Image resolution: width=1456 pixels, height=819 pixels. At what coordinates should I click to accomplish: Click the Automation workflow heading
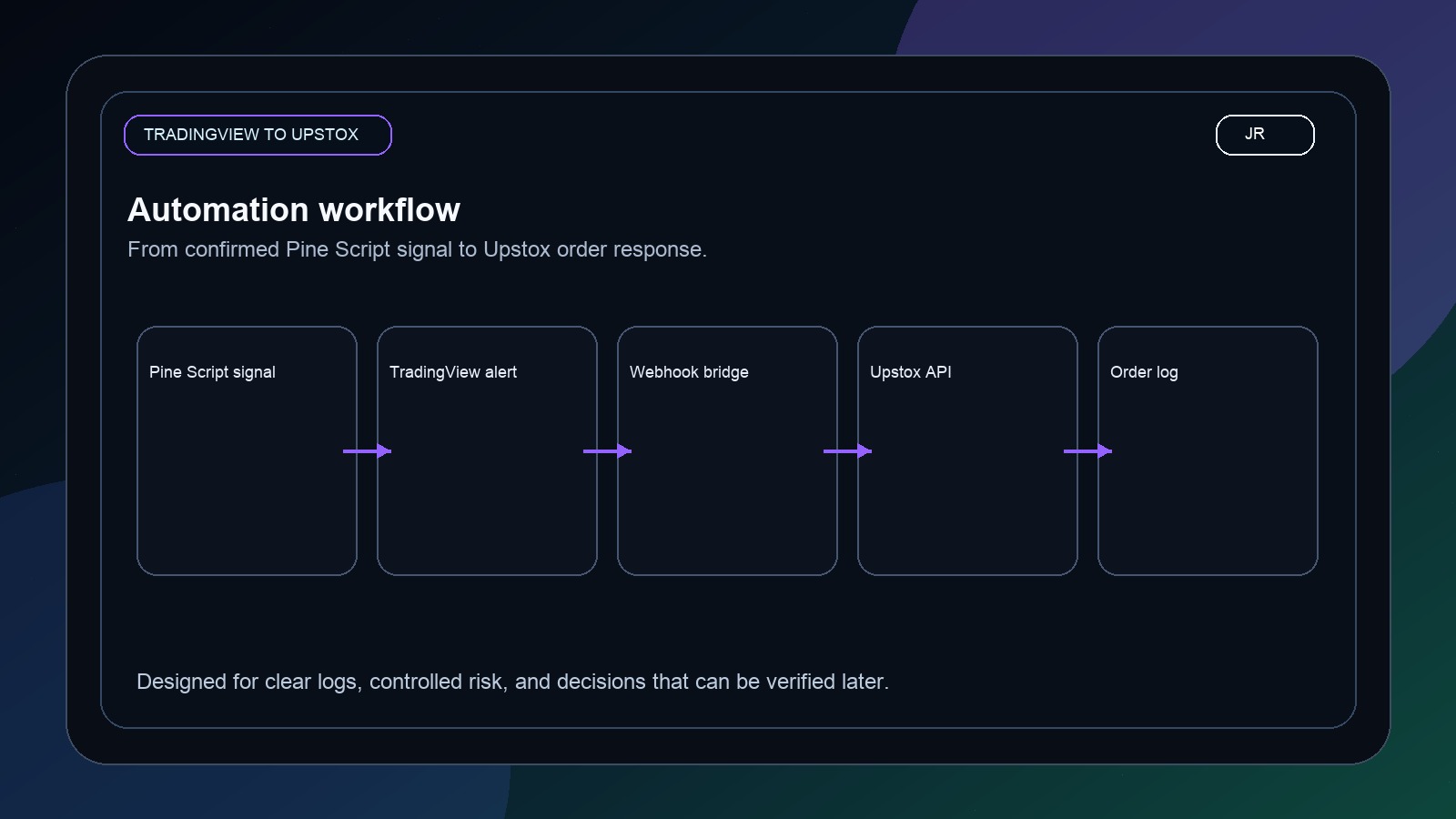coord(295,209)
